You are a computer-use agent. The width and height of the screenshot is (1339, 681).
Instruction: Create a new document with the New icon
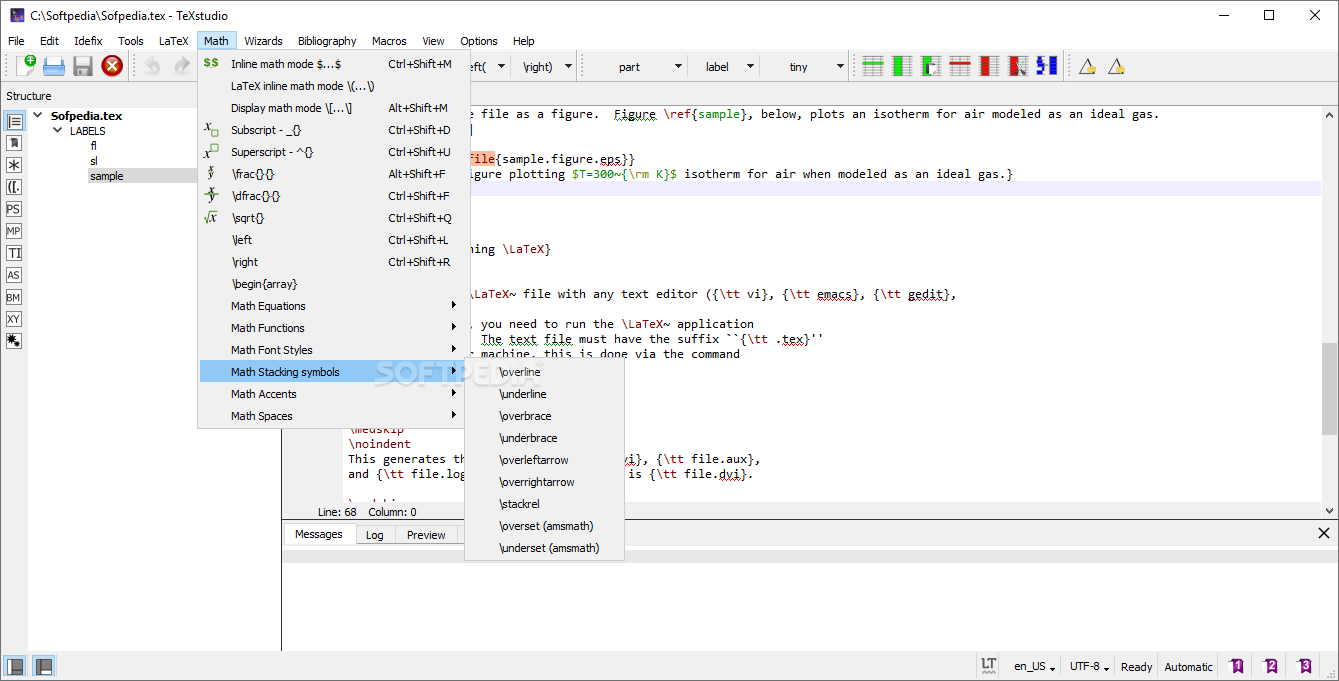[26, 66]
